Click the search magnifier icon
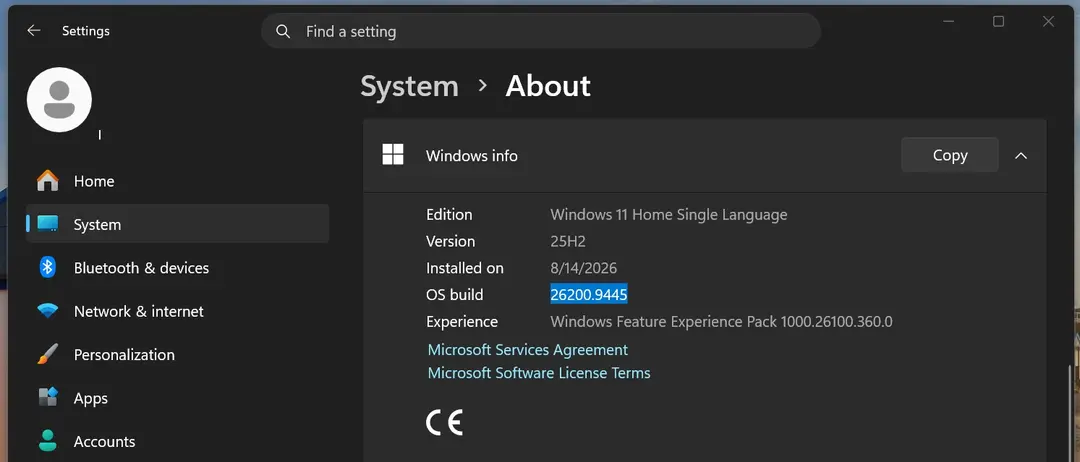 [x=282, y=31]
